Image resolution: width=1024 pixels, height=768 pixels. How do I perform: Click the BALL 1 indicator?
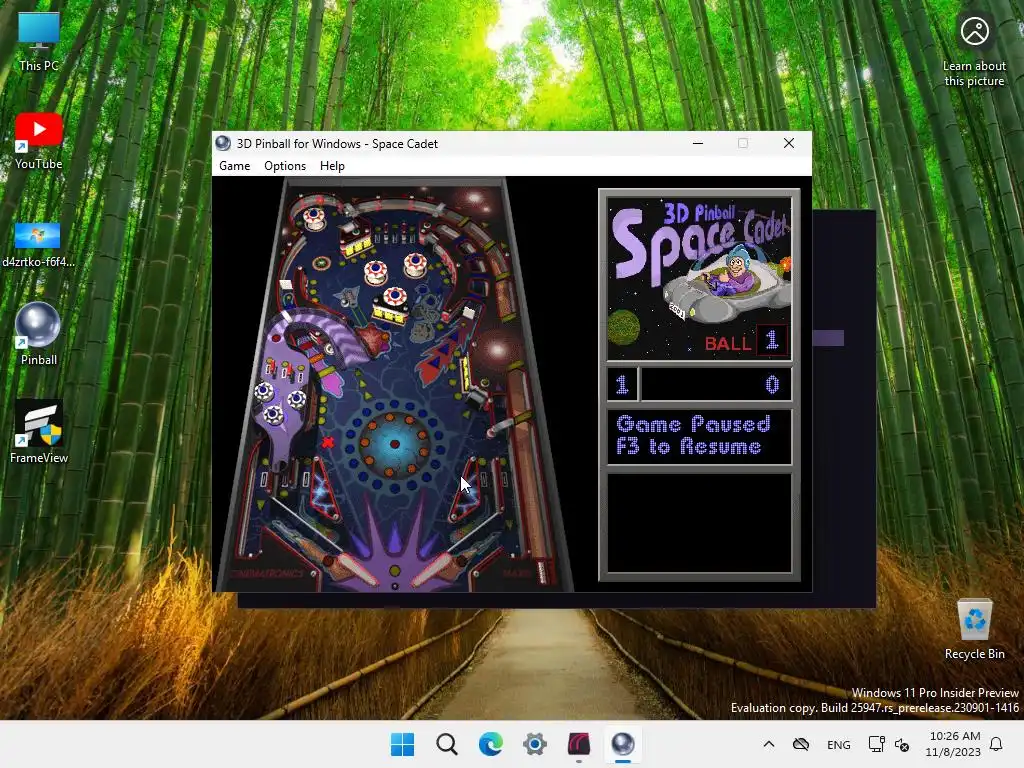tap(746, 342)
